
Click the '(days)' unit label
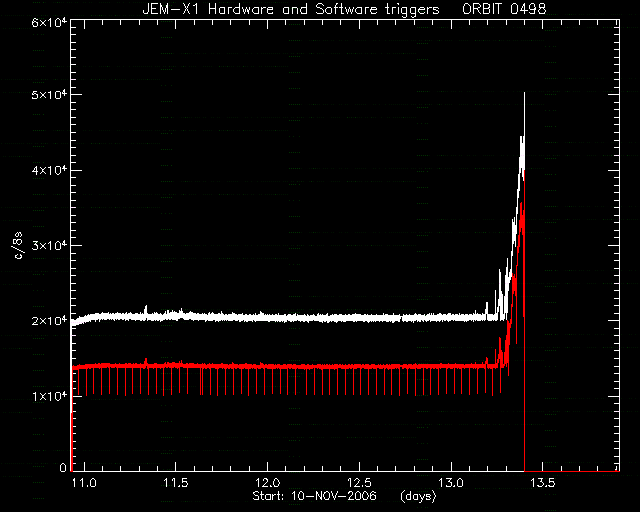pyautogui.click(x=418, y=496)
